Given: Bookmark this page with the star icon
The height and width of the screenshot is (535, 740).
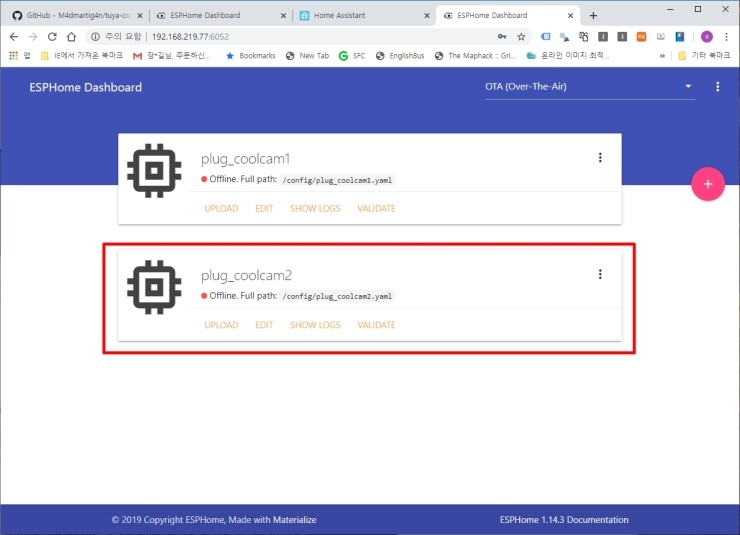Looking at the screenshot, I should click(x=521, y=36).
